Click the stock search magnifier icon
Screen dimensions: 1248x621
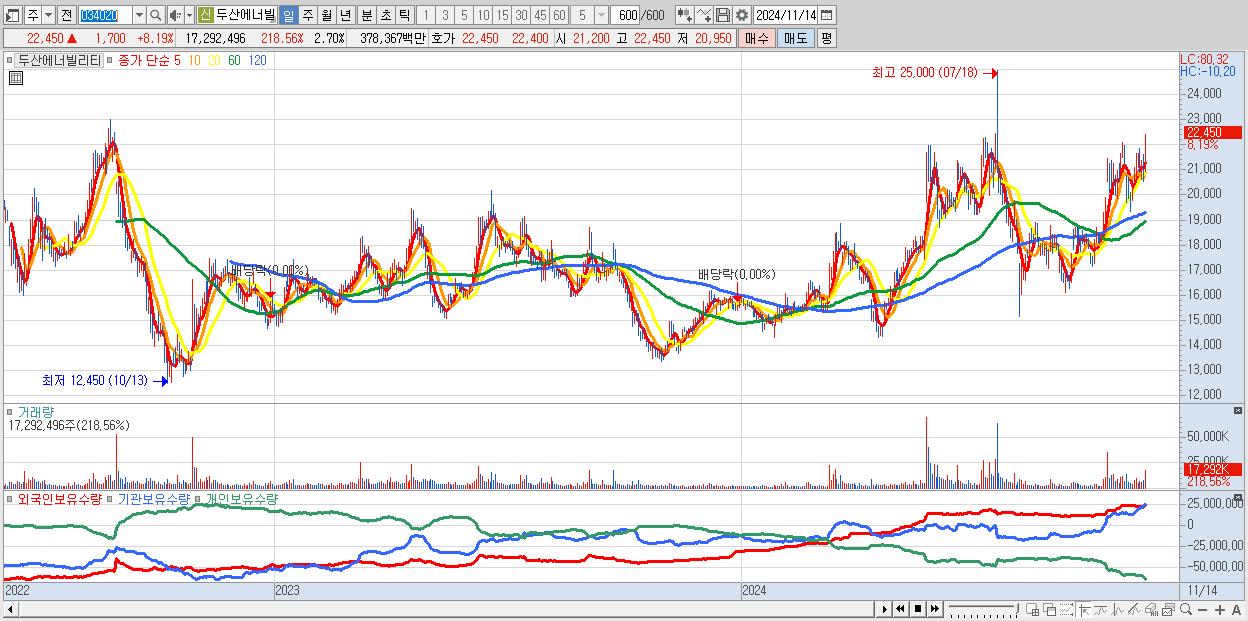pos(155,16)
